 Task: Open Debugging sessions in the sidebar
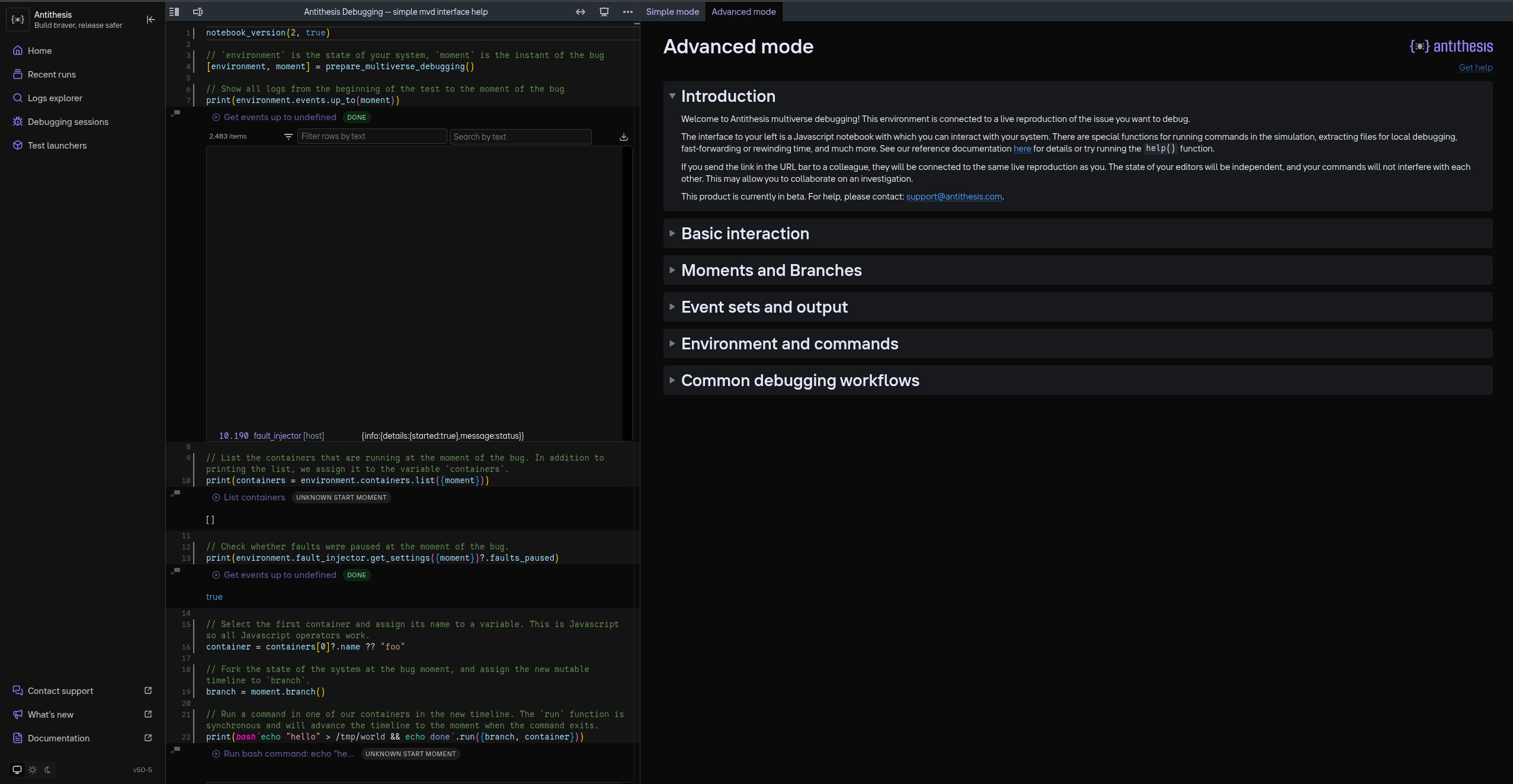click(x=68, y=122)
